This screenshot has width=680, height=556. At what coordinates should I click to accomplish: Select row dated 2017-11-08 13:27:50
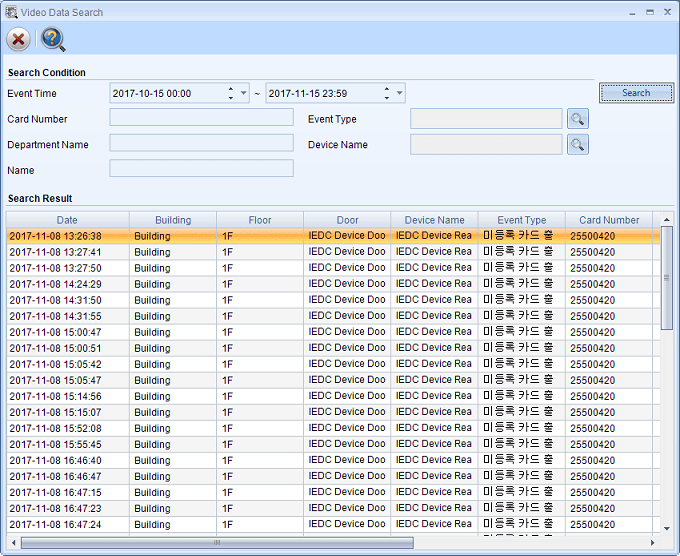coord(333,268)
